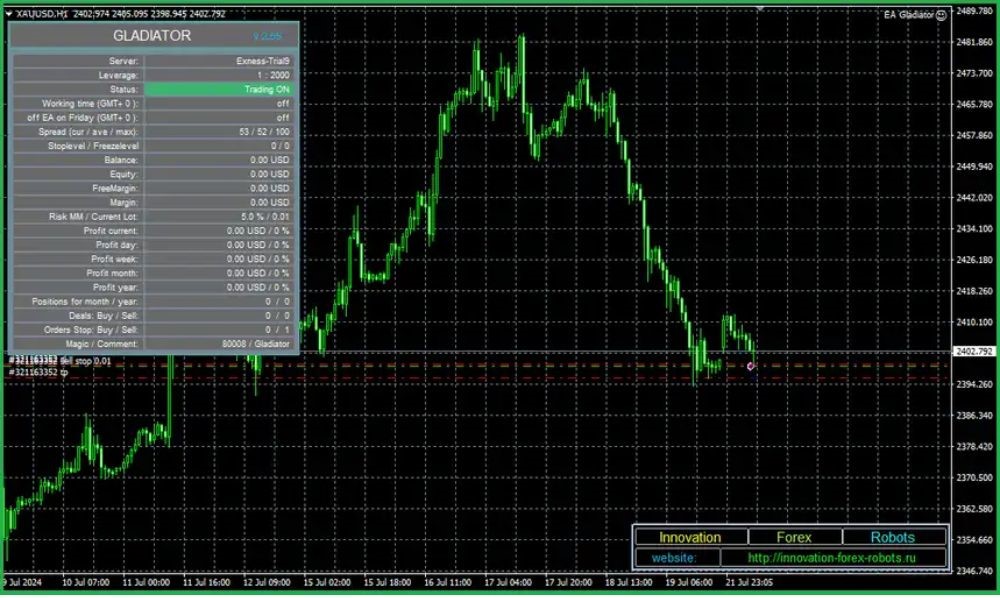1000x598 pixels.
Task: Click the Innovation label box
Action: (689, 538)
